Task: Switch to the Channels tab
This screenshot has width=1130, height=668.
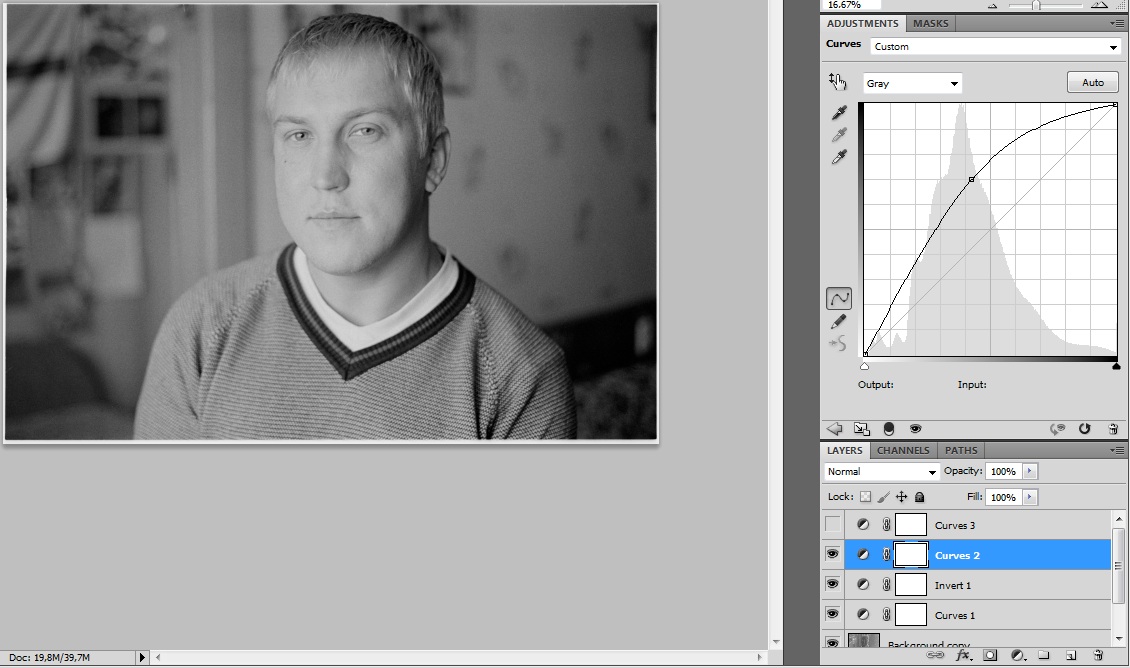Action: coord(903,450)
